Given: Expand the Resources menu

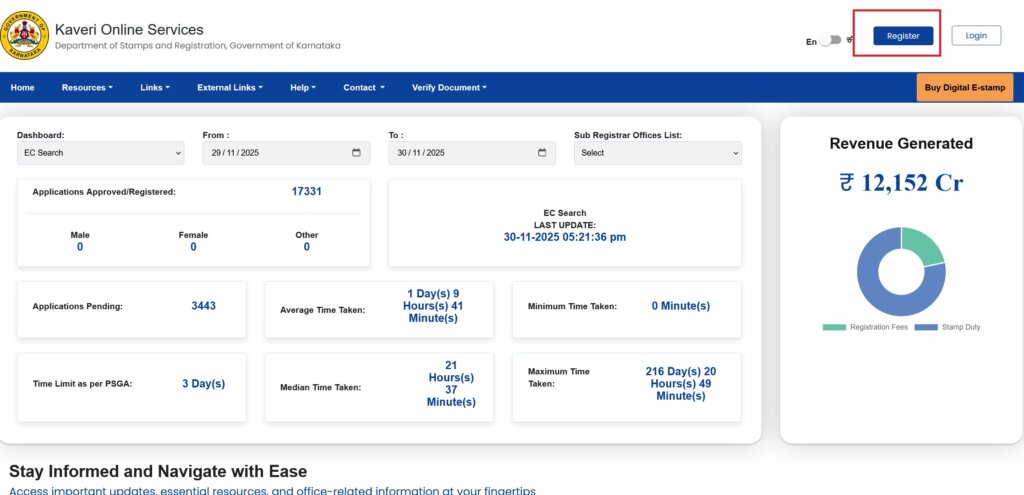Looking at the screenshot, I should [x=87, y=88].
